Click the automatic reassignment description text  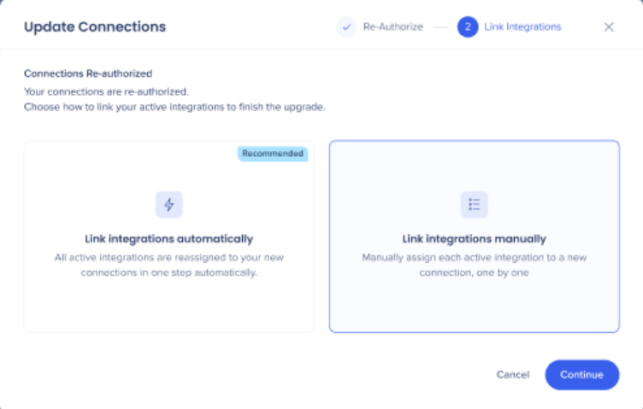[x=169, y=265]
